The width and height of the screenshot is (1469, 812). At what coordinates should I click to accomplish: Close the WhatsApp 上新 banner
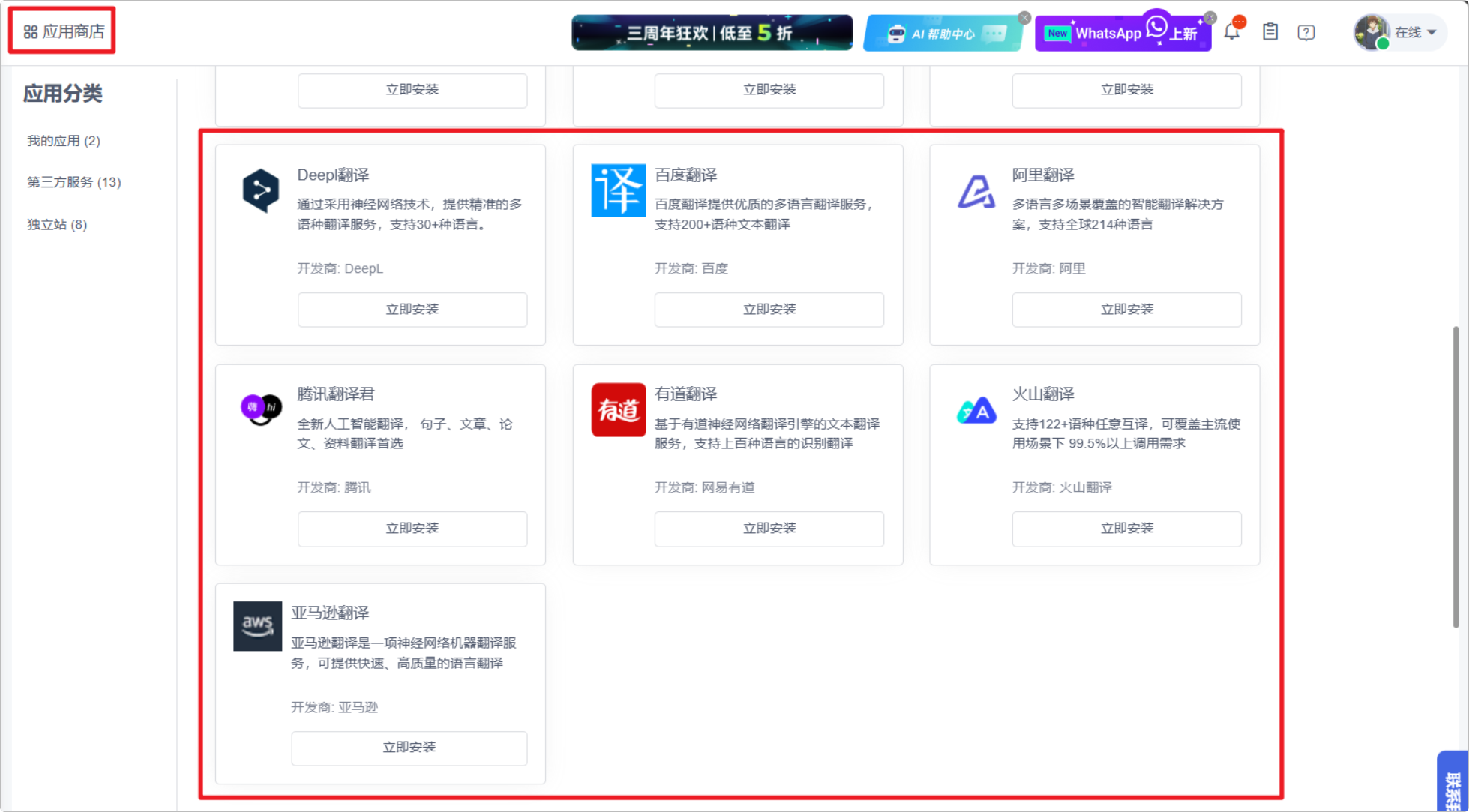click(1210, 17)
